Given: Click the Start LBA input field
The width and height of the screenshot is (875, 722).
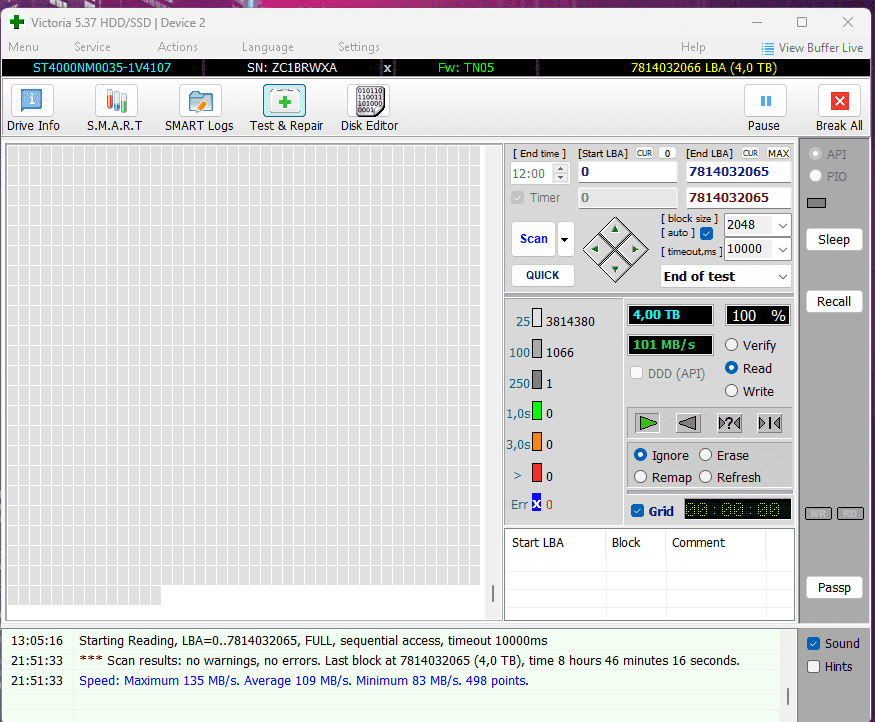Looking at the screenshot, I should click(626, 172).
